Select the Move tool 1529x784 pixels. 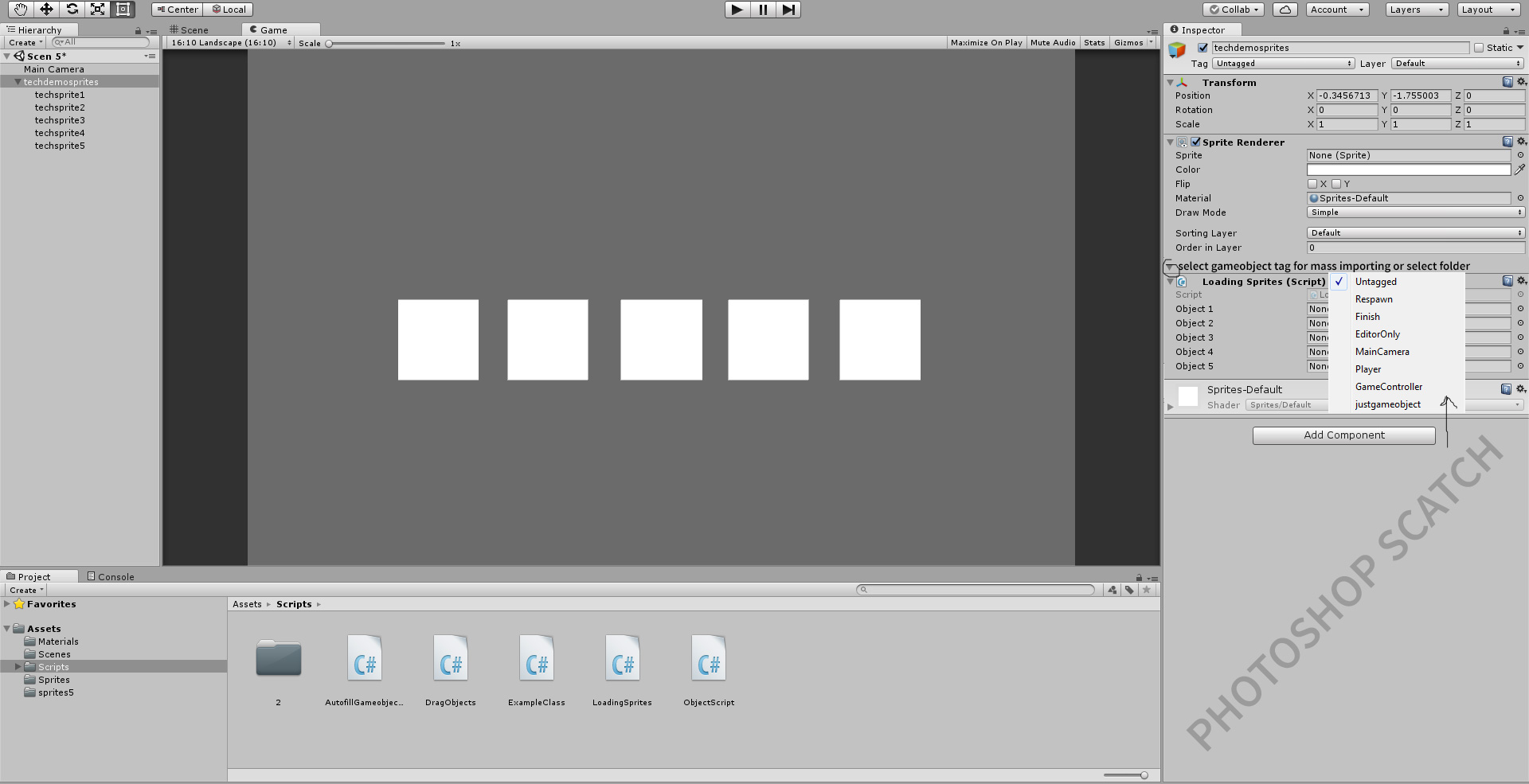46,10
